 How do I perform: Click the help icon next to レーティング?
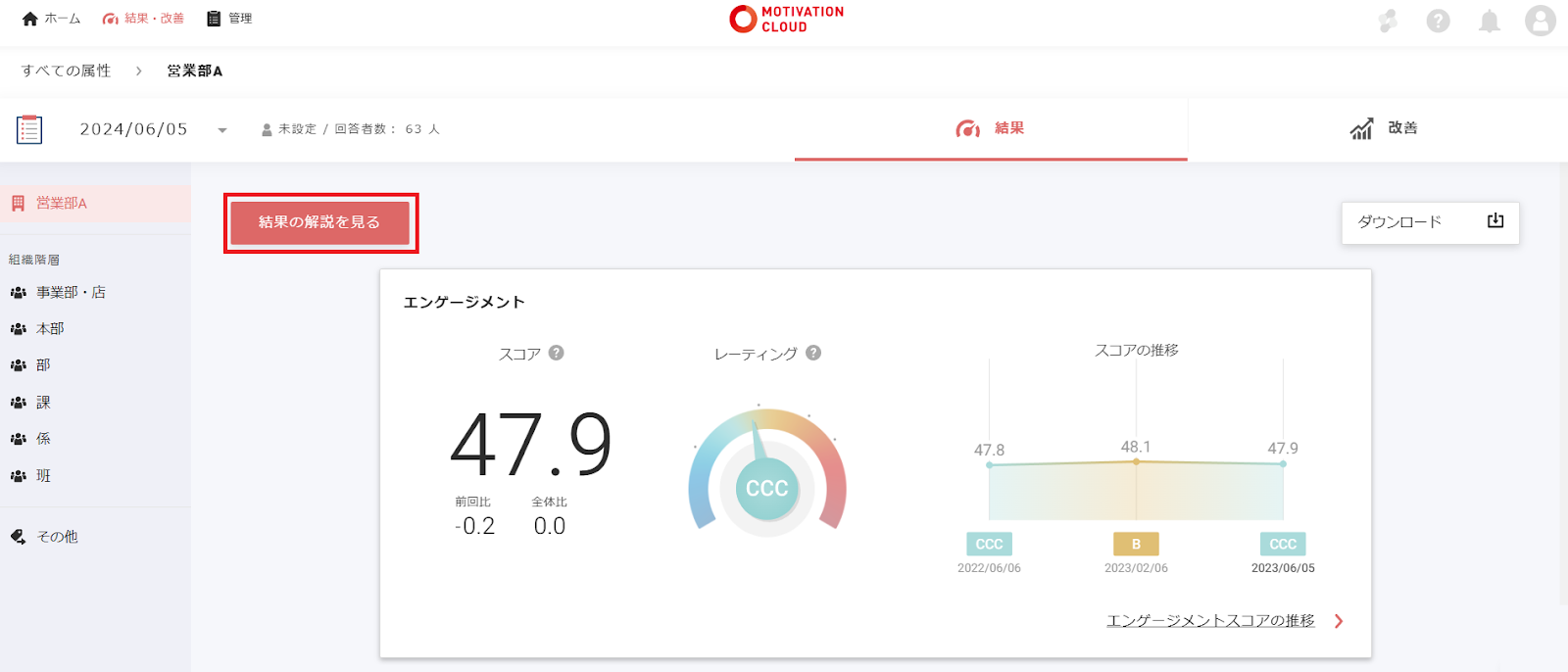click(x=813, y=353)
